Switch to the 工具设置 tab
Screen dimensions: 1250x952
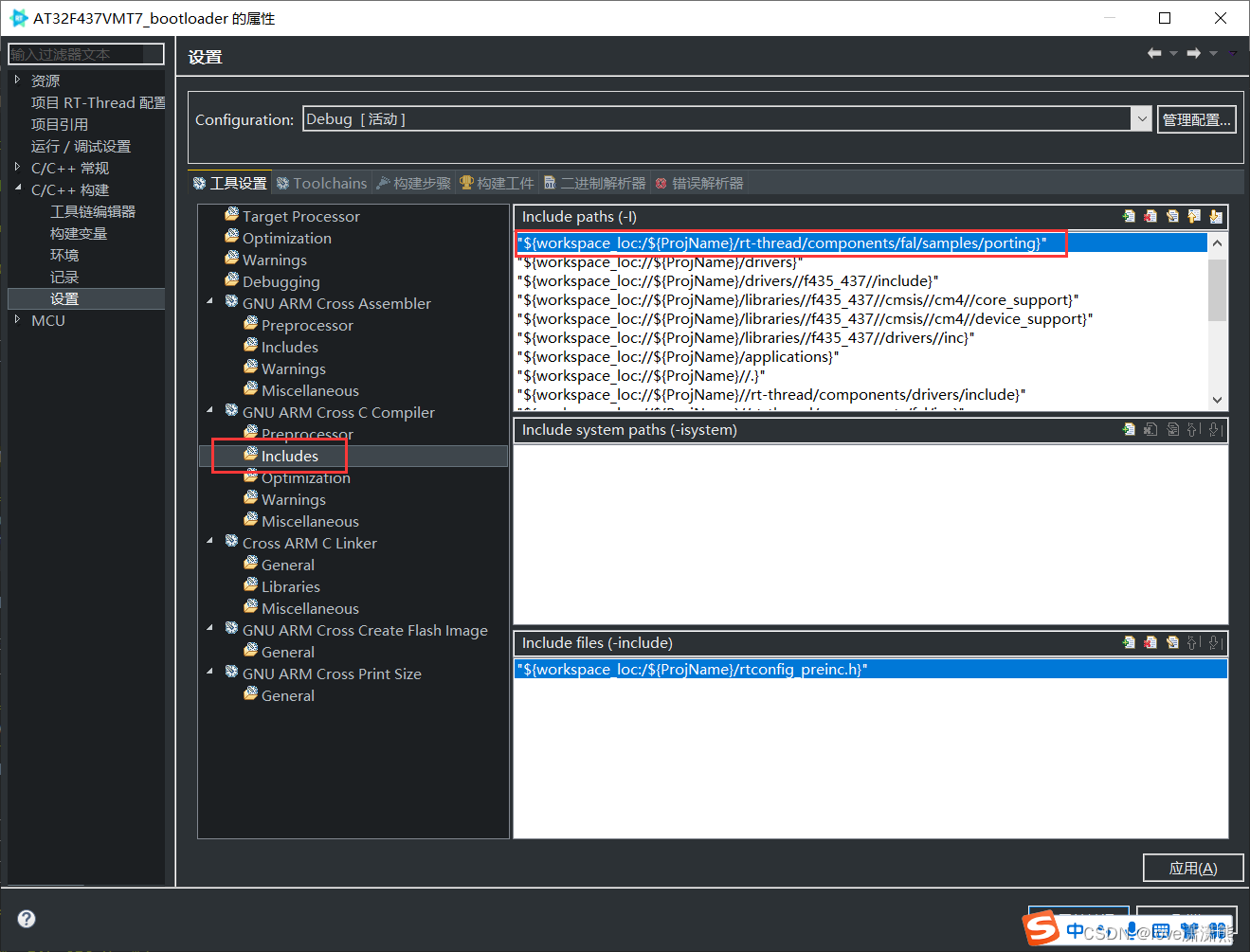(x=230, y=183)
